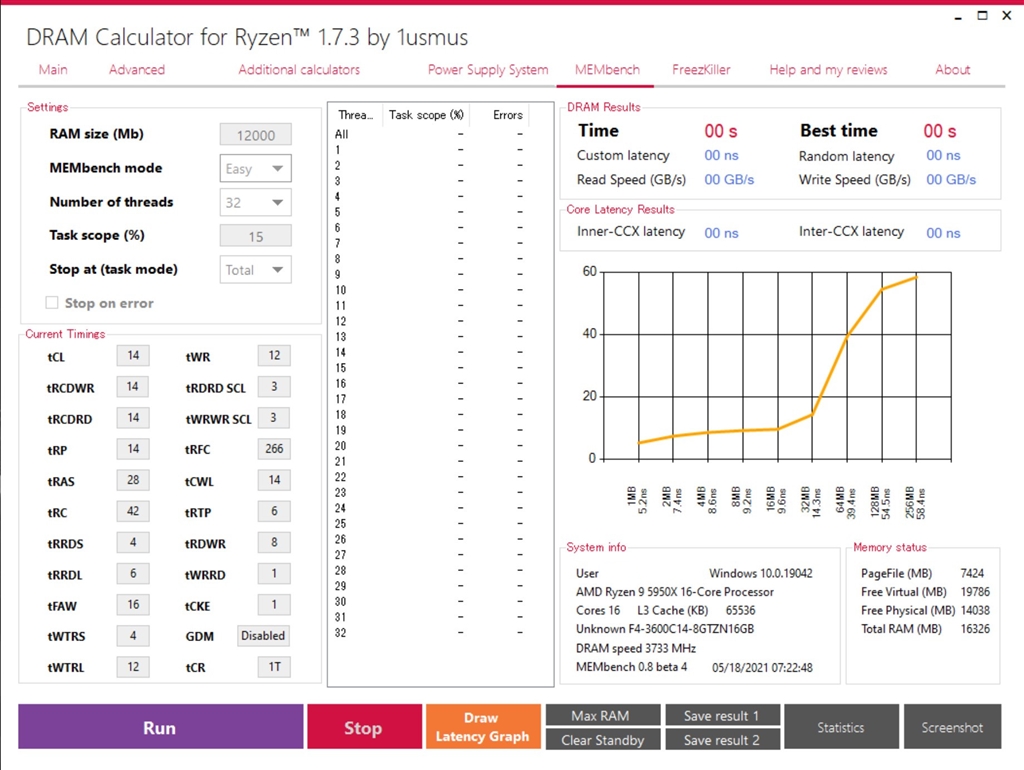Open the FreezKiller tab
Image resolution: width=1024 pixels, height=770 pixels.
click(x=701, y=70)
